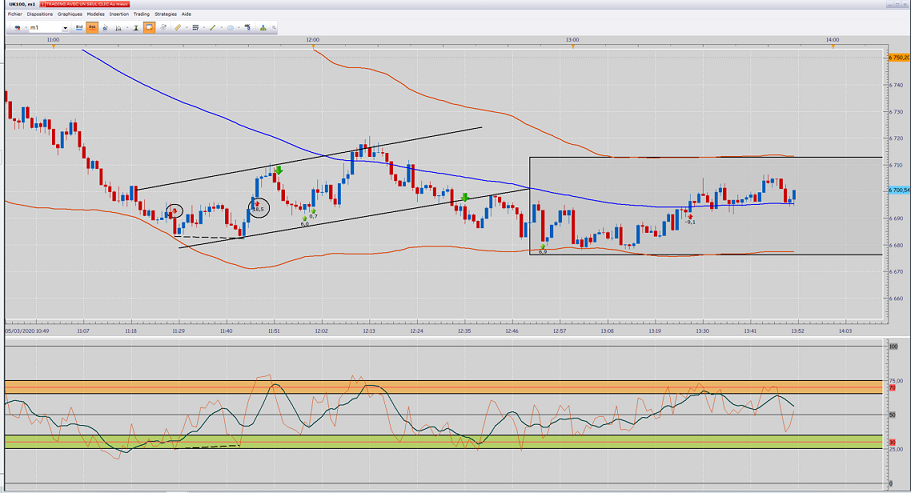911x493 pixels.
Task: Click the blue 6 700,54 current price label
Action: [899, 190]
